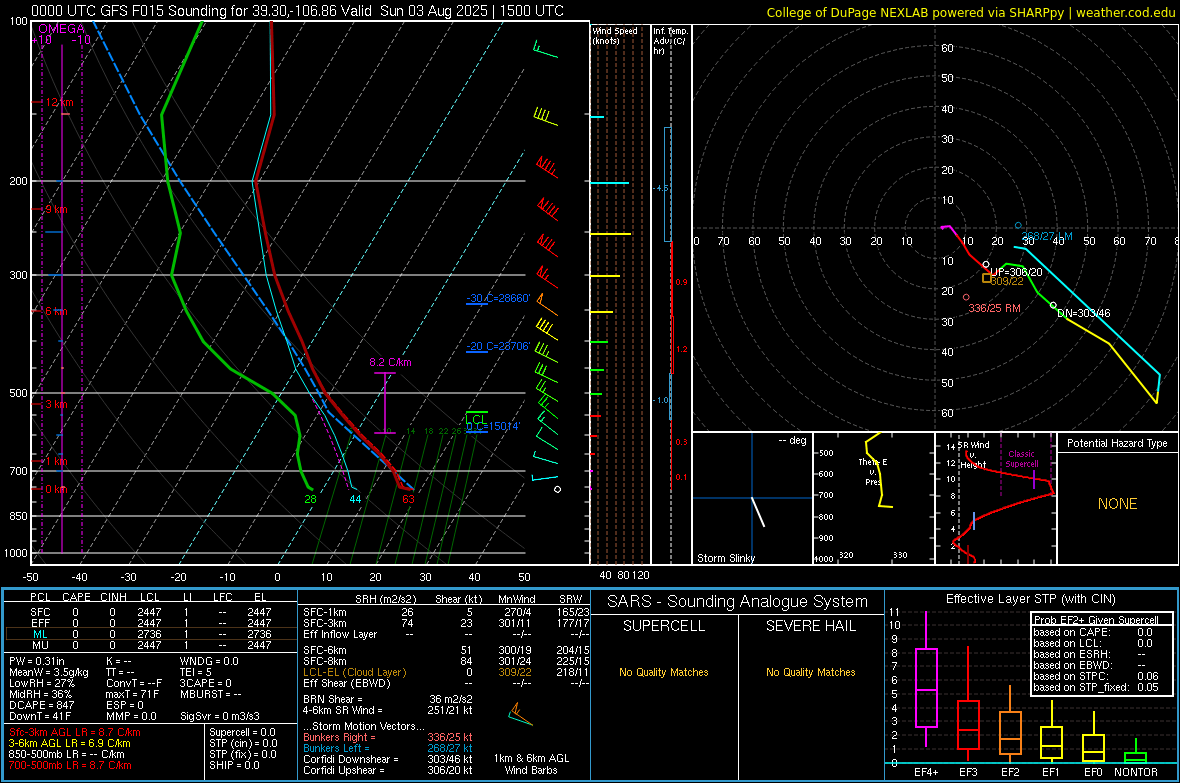Click the 8.2 C/km lapse rate label
1180x783 pixels.
390,362
